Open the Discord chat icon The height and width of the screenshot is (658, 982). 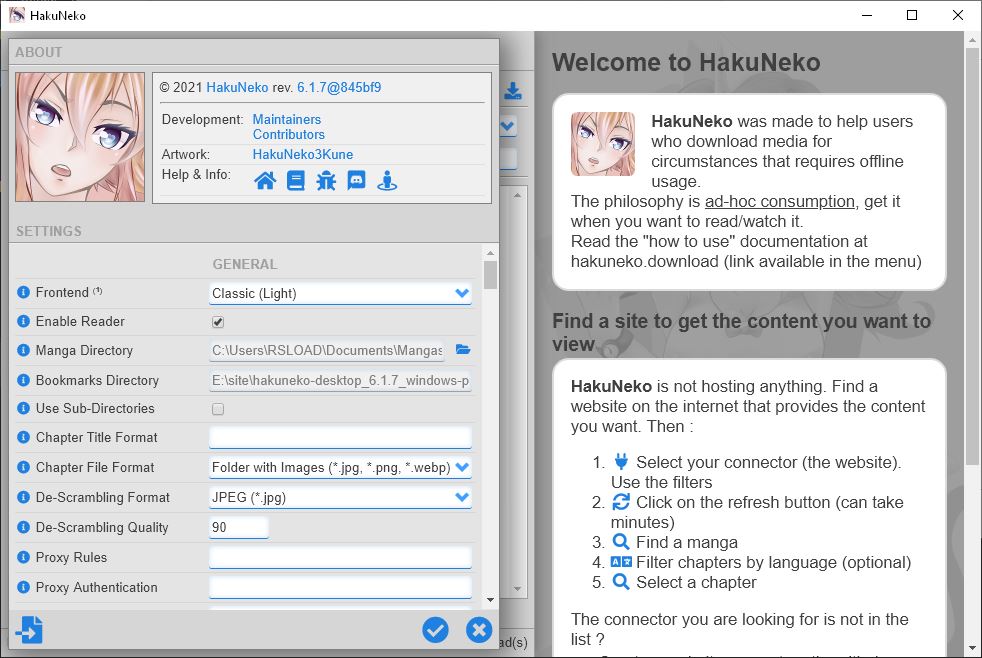[x=356, y=180]
